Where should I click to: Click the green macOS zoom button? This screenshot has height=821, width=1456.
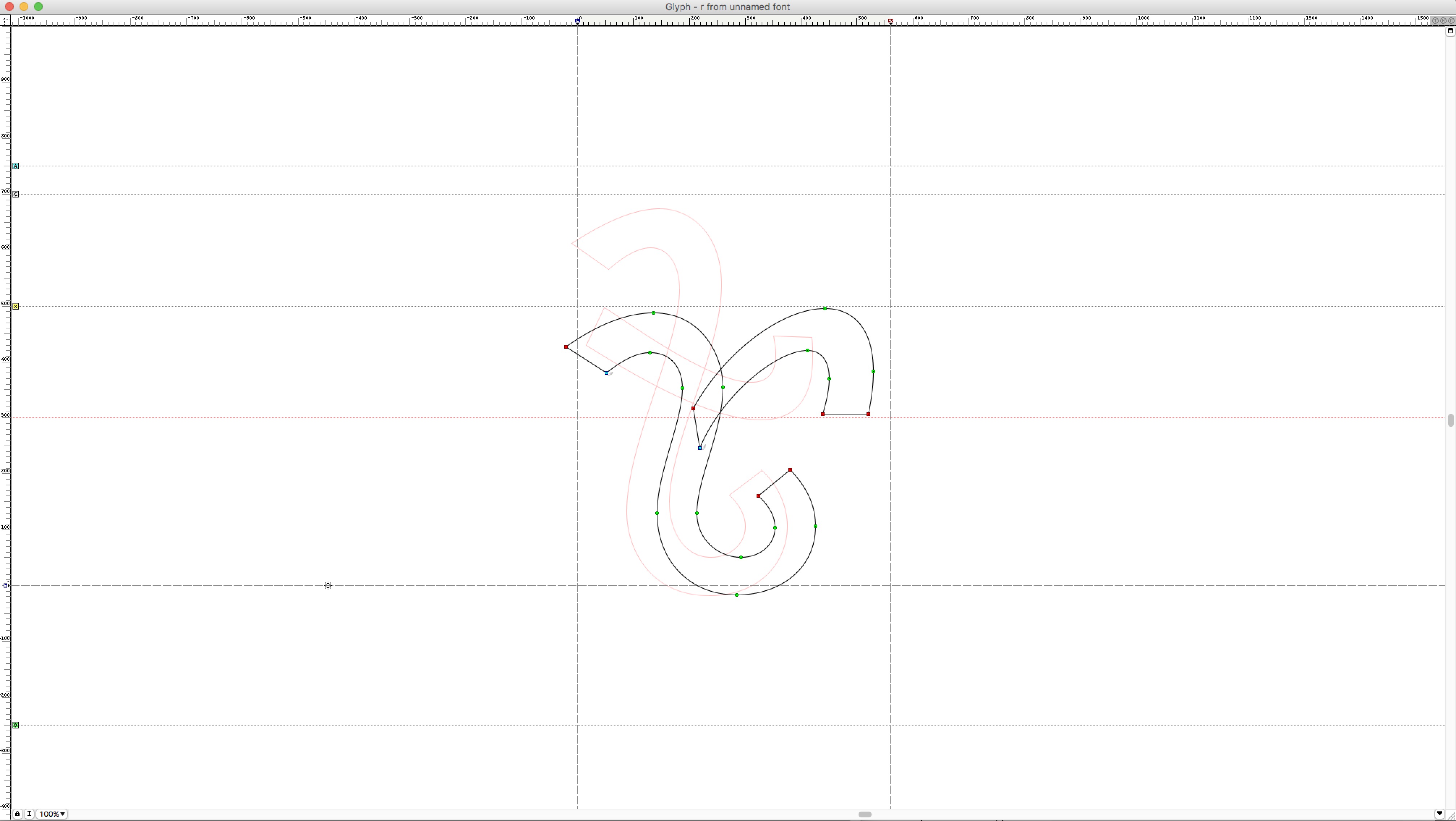[38, 7]
